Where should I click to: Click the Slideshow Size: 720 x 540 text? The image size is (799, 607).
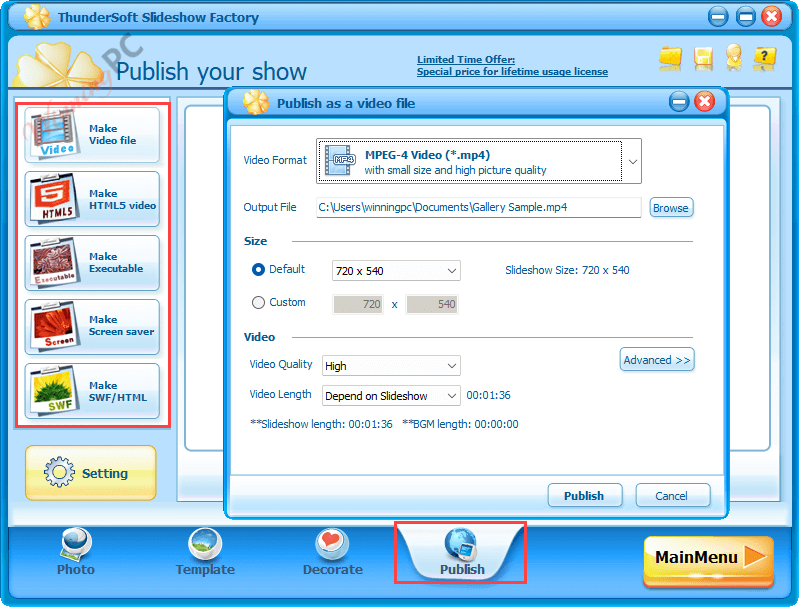pos(567,270)
